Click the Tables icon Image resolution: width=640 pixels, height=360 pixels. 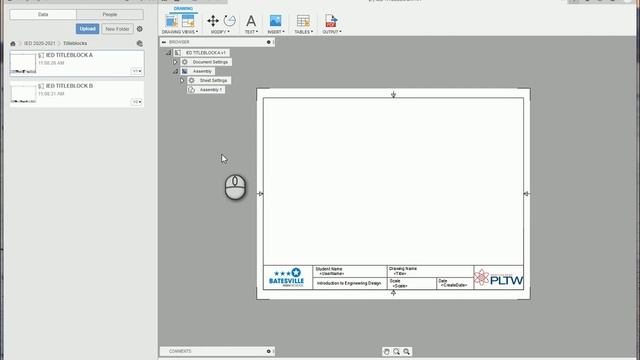tap(303, 21)
